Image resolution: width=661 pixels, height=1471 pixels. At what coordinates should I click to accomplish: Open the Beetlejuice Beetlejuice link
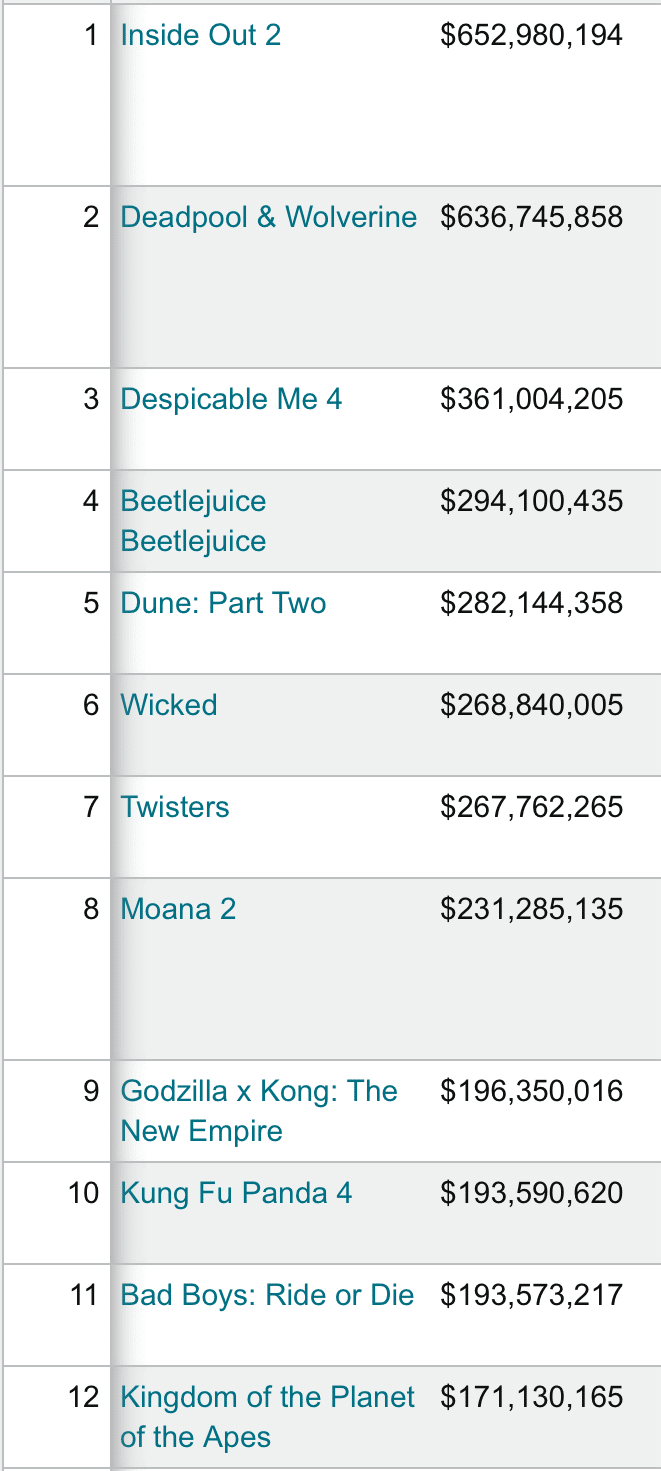[193, 521]
